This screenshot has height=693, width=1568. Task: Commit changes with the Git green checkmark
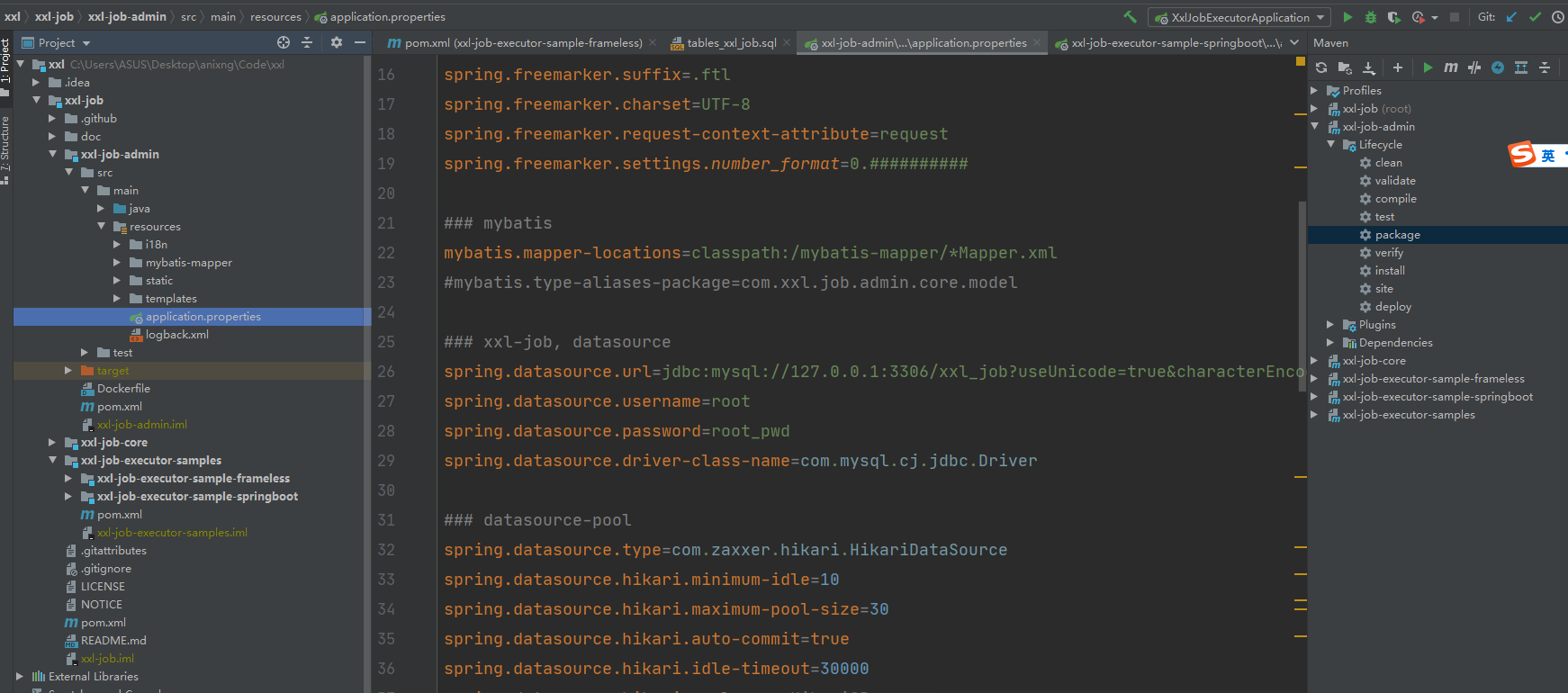coord(1536,17)
